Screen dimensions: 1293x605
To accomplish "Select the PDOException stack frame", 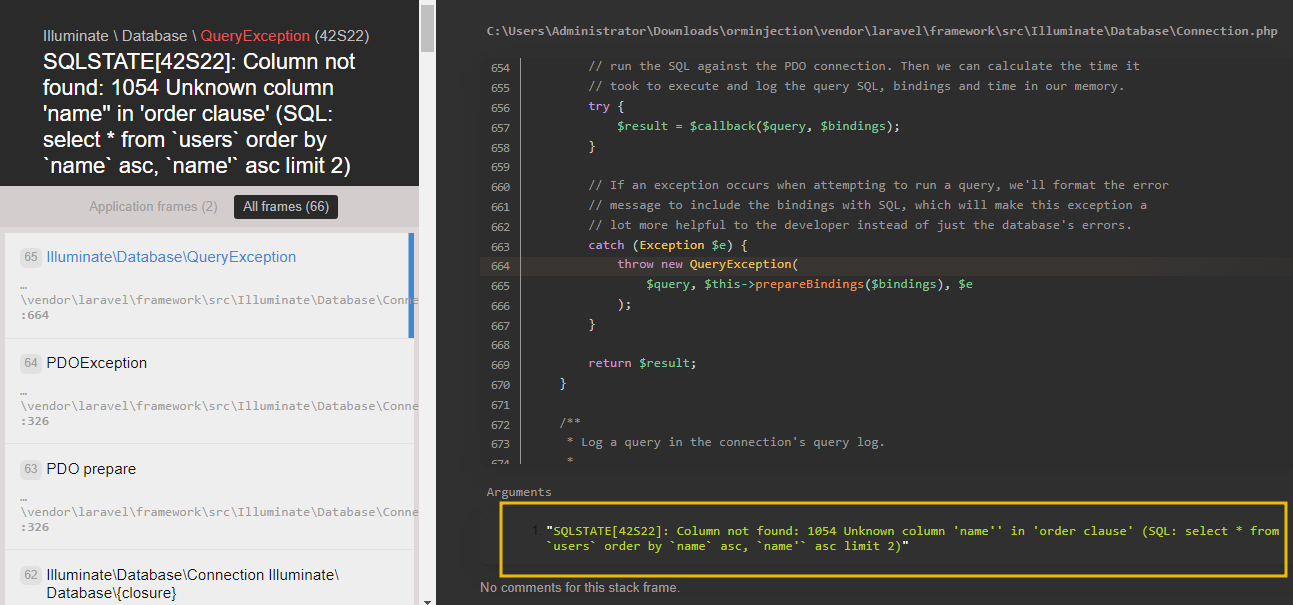I will (x=97, y=363).
